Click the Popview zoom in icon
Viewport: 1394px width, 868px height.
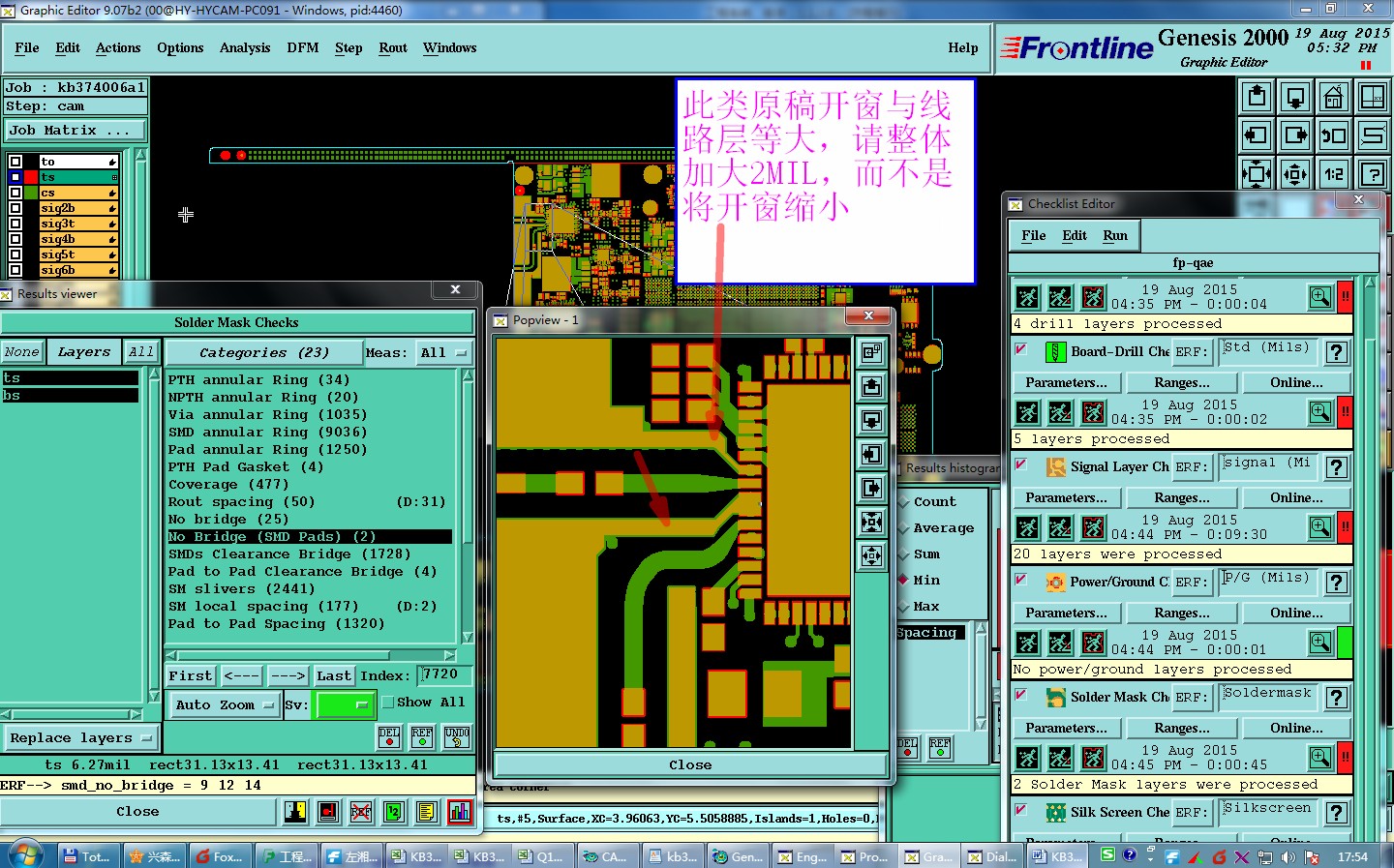click(x=872, y=523)
